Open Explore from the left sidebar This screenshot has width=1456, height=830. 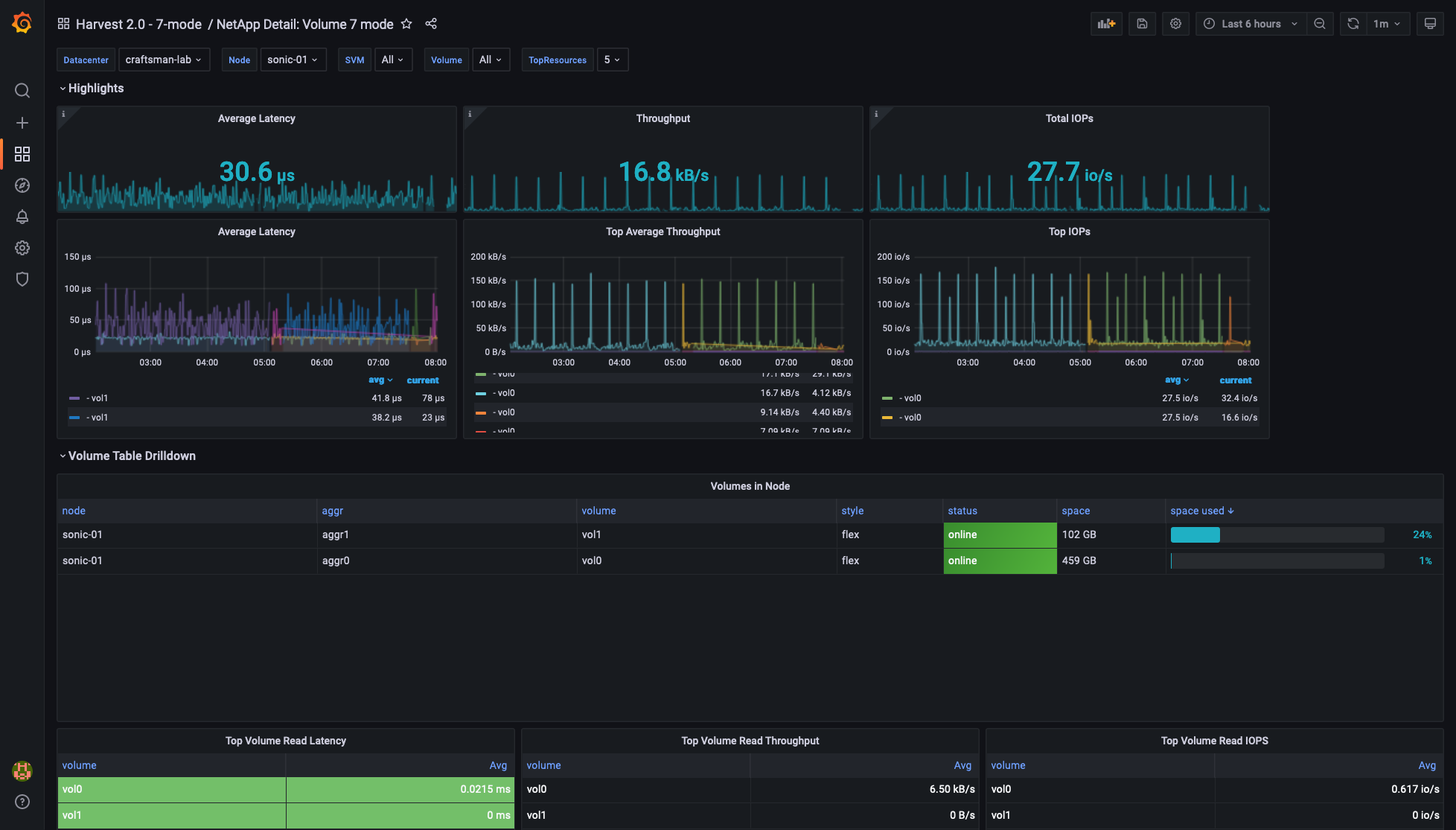(x=22, y=185)
